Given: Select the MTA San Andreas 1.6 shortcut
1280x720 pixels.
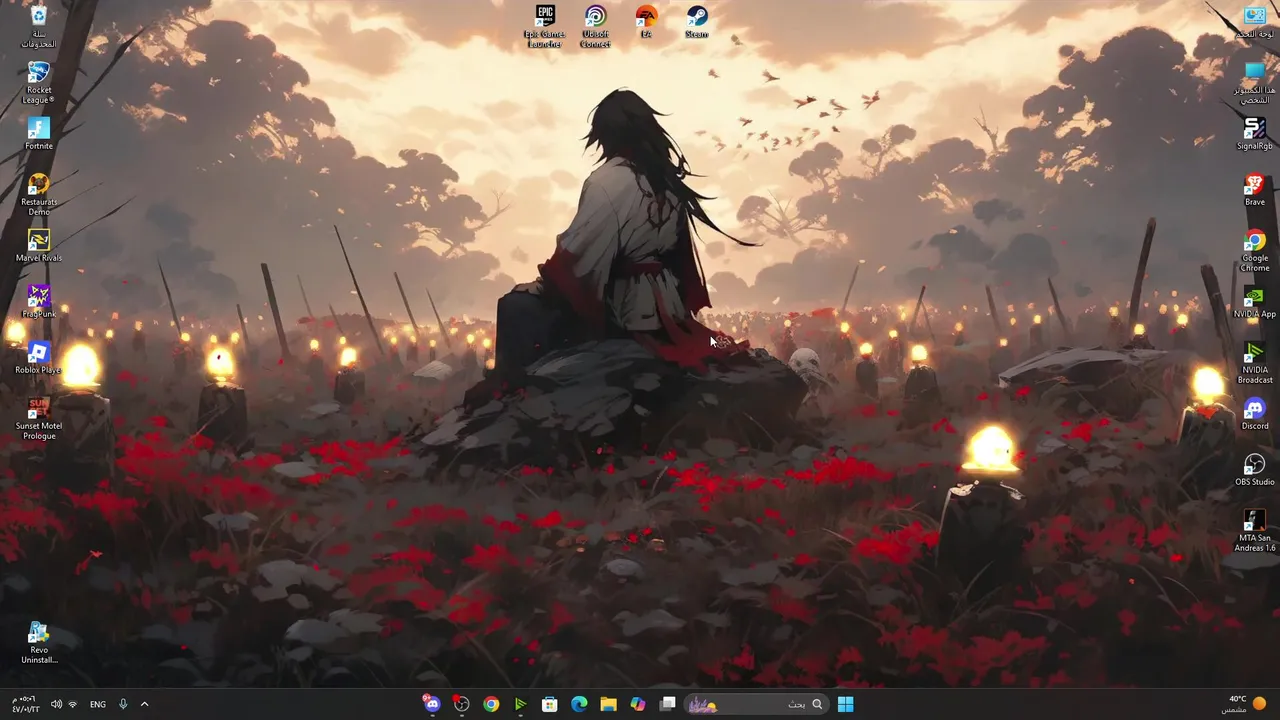Looking at the screenshot, I should [x=1255, y=531].
